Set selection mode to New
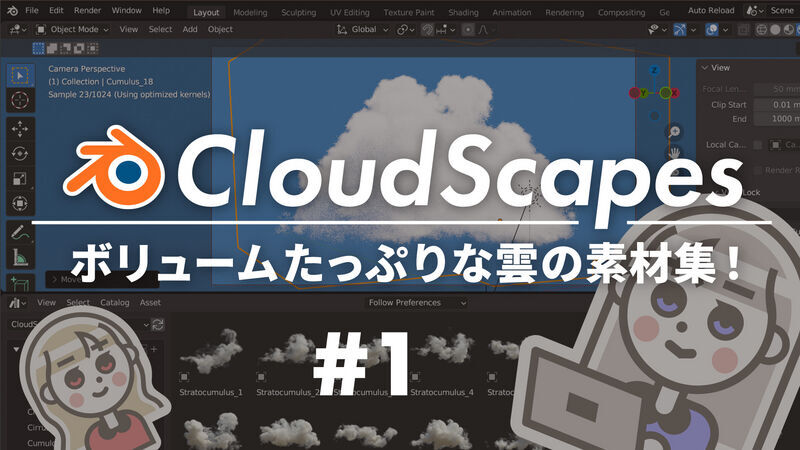 [38, 48]
